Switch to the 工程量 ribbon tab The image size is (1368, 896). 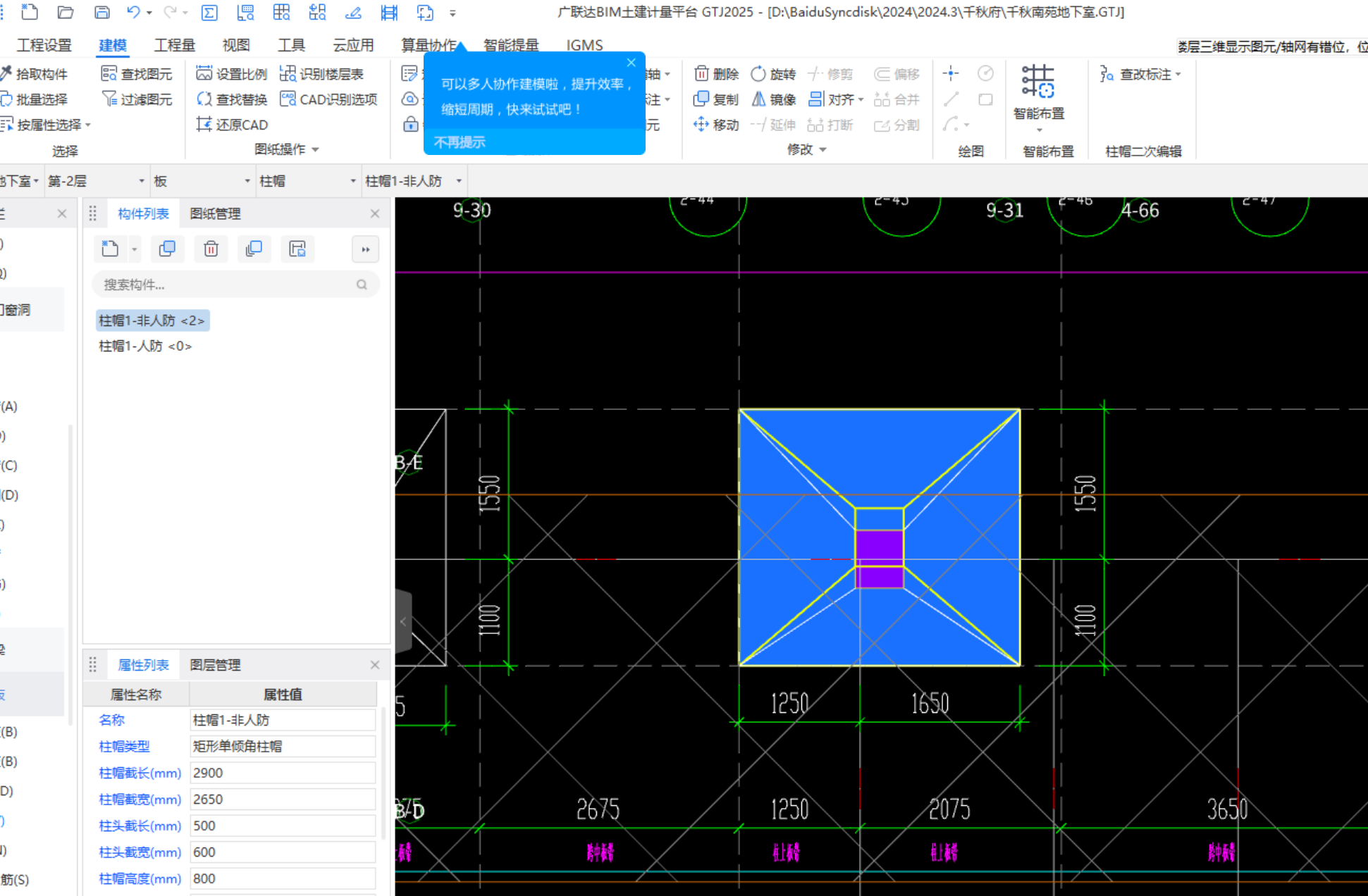175,45
